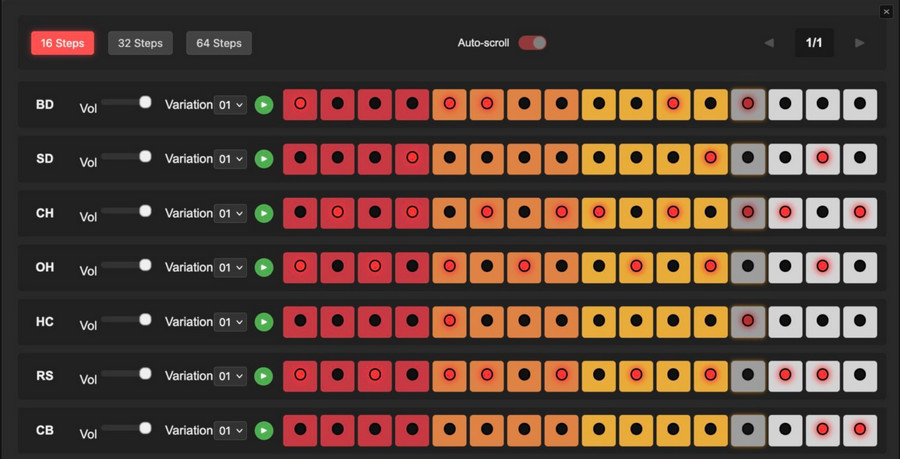Open the SD Variation dropdown
The width and height of the screenshot is (900, 459).
(230, 159)
